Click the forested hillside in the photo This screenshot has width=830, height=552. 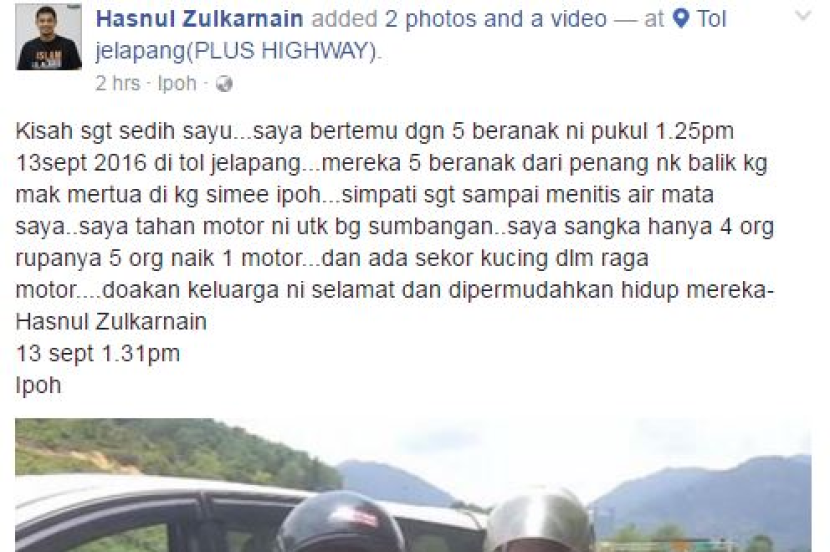click(169, 450)
